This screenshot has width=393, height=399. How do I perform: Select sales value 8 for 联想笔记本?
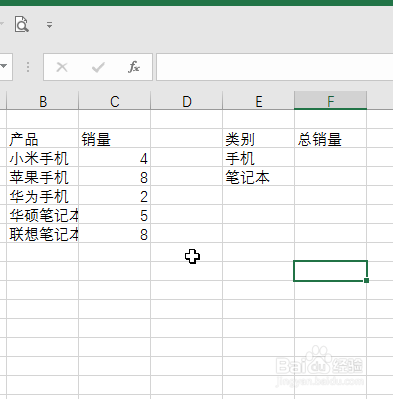coord(115,234)
